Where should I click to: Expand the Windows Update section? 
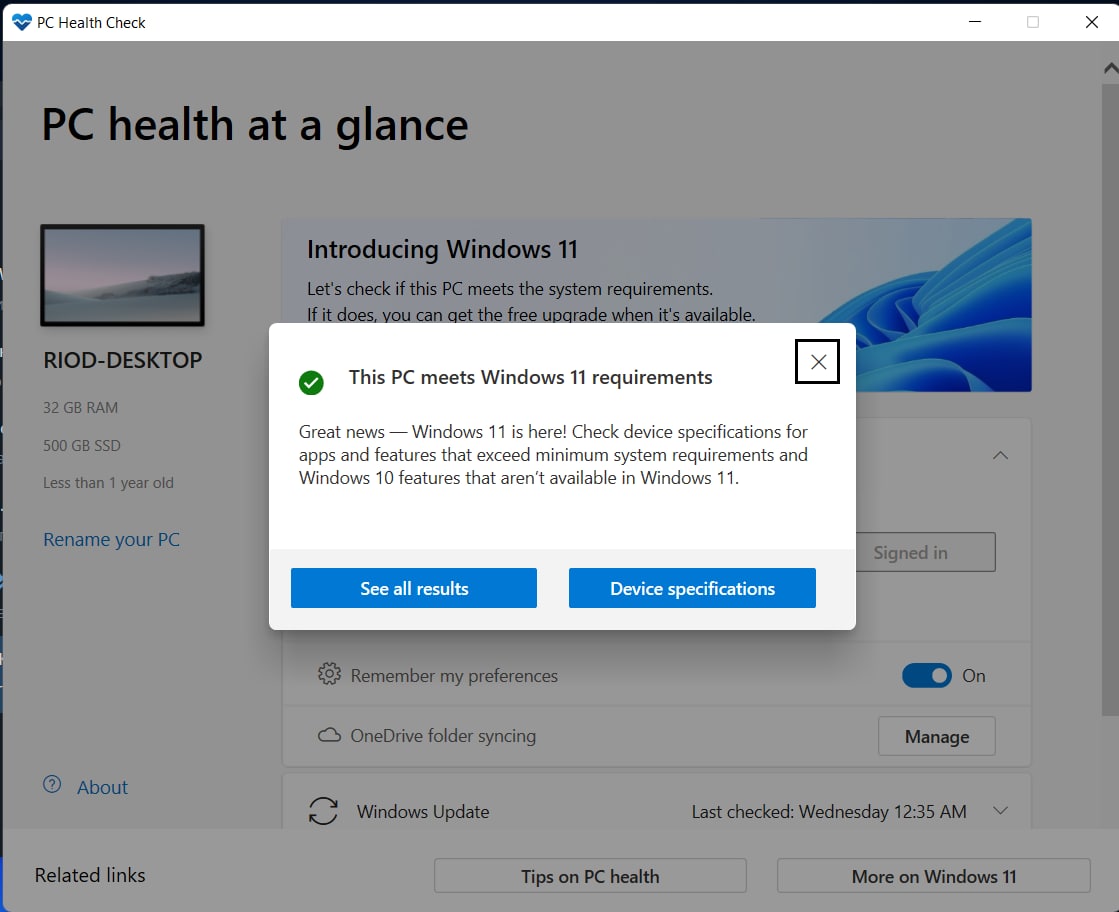coord(1001,811)
